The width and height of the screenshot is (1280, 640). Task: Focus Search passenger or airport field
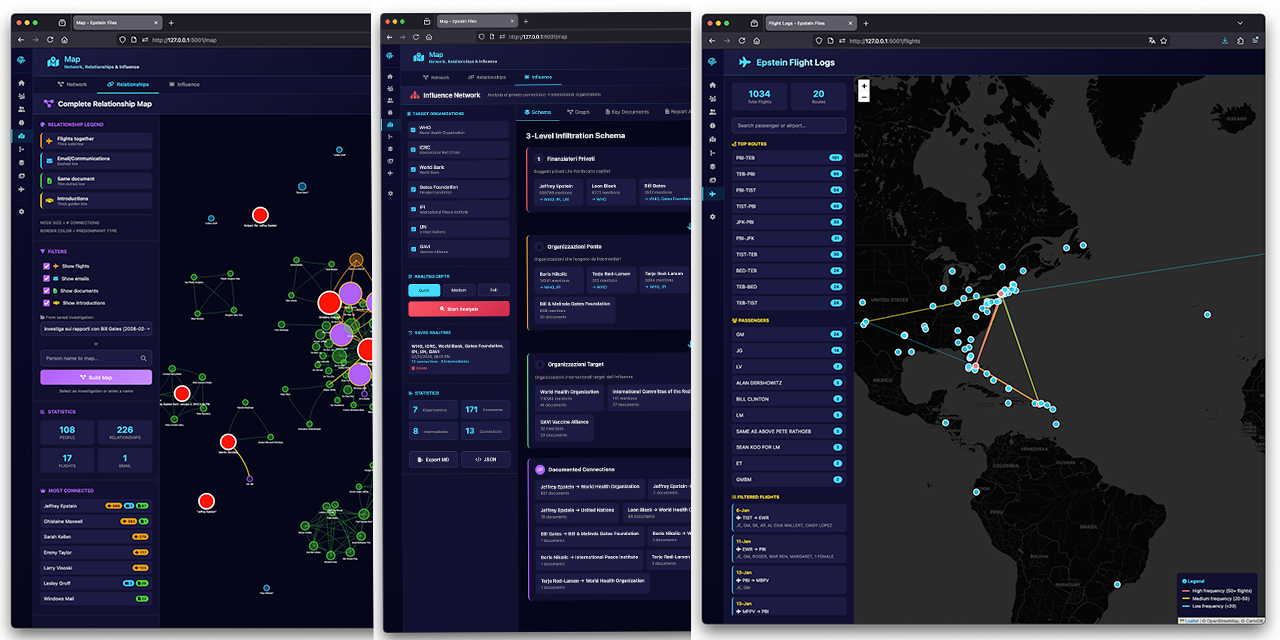pyautogui.click(x=788, y=126)
